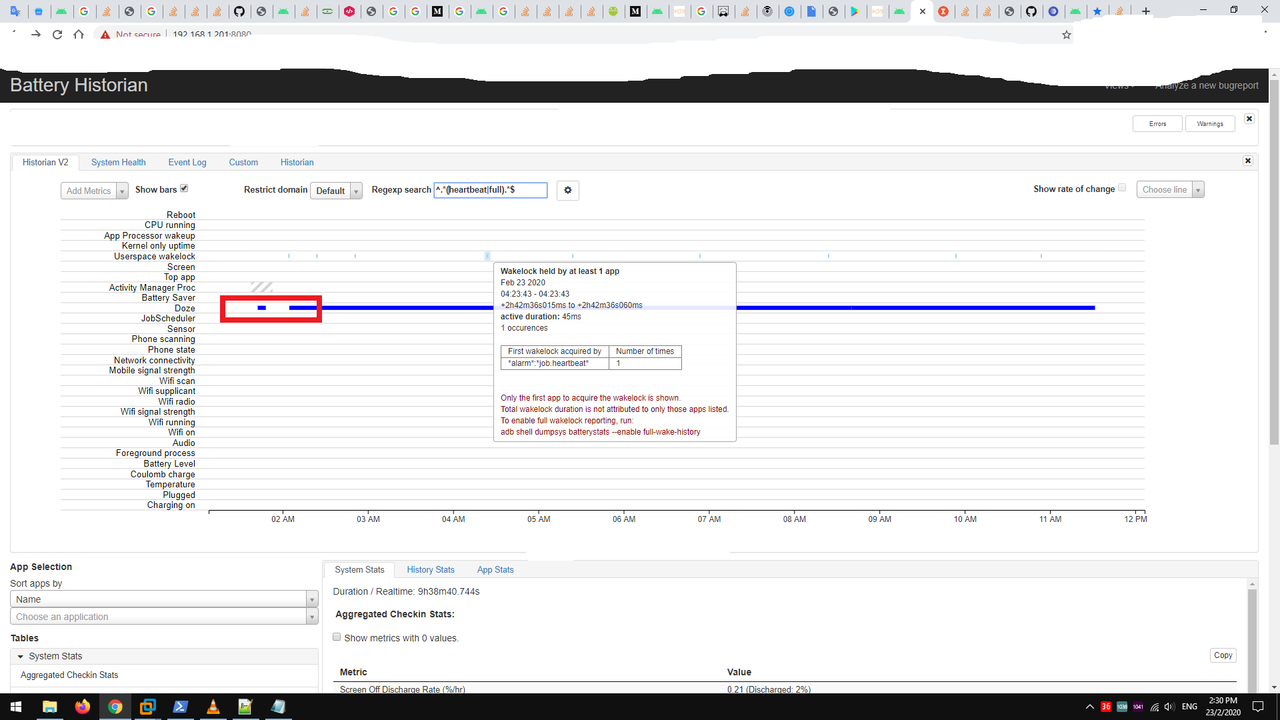
Task: Click the Battery Historian title
Action: 79,85
